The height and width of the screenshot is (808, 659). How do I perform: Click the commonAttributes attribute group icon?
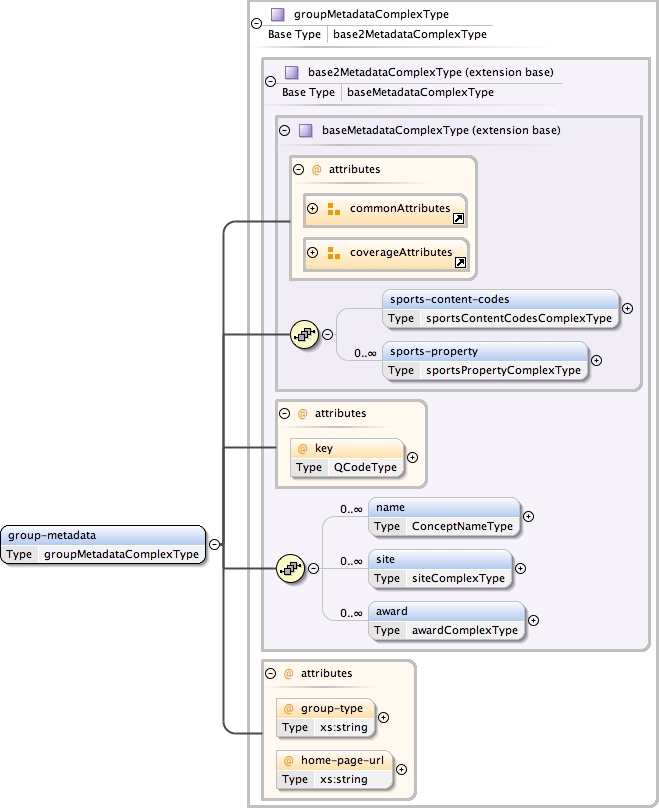click(334, 209)
